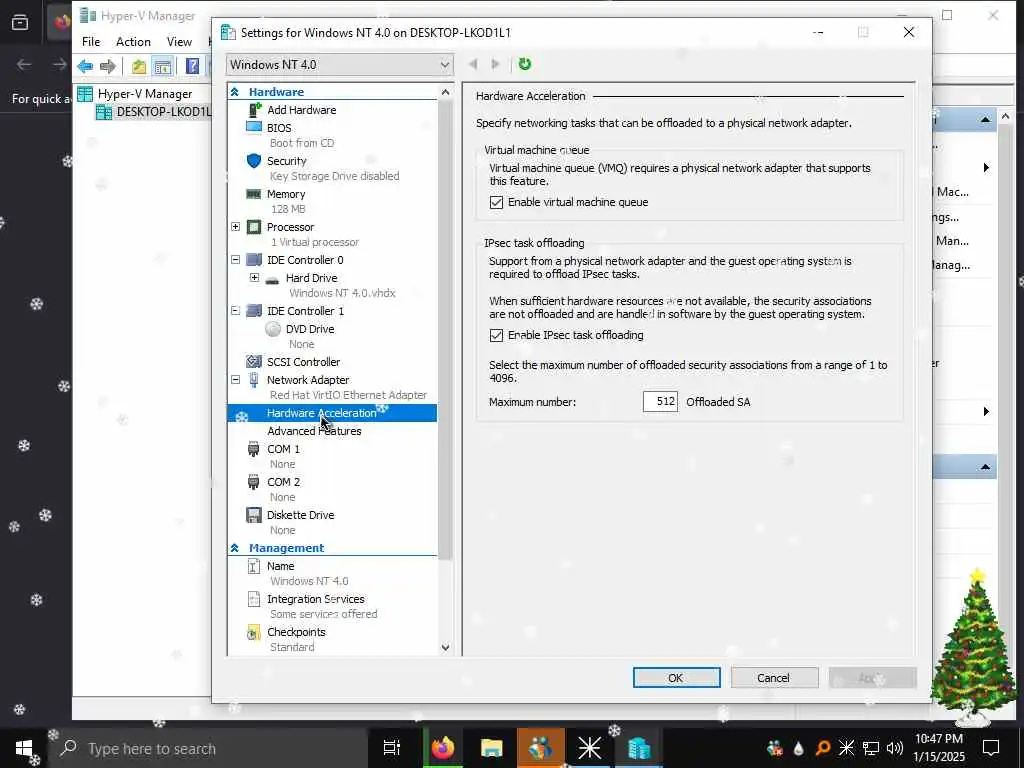This screenshot has height=768, width=1024.
Task: Open Firefox from the taskbar
Action: pos(443,748)
